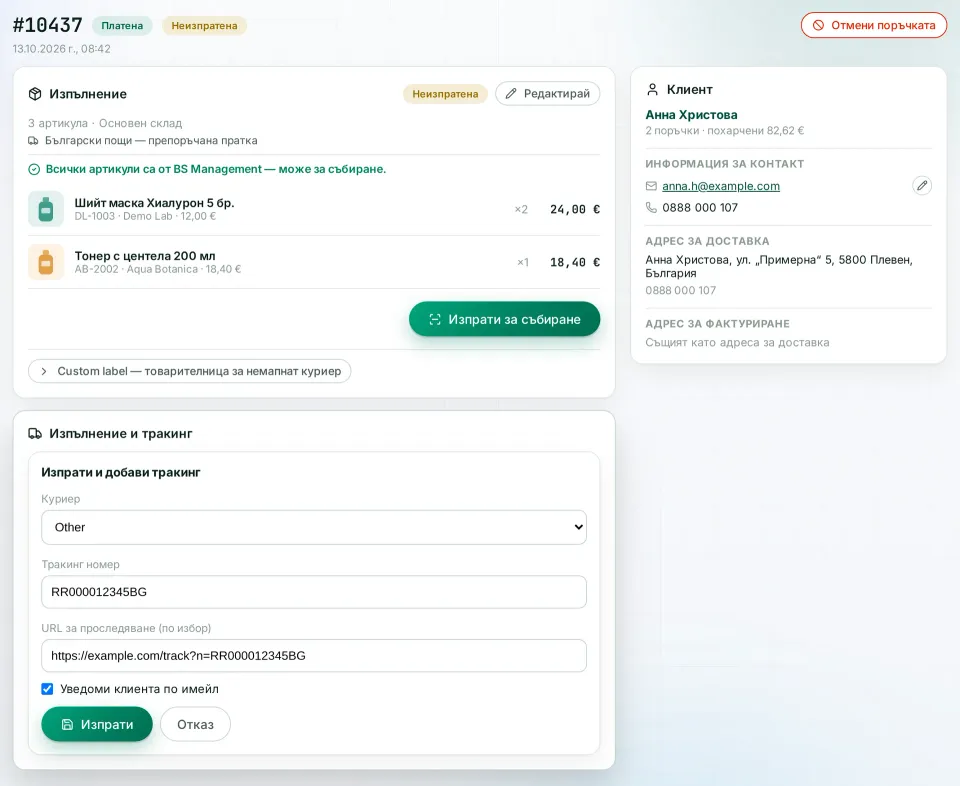Click the envelope icon next to the email
Screen dimensions: 960x786
coord(651,186)
